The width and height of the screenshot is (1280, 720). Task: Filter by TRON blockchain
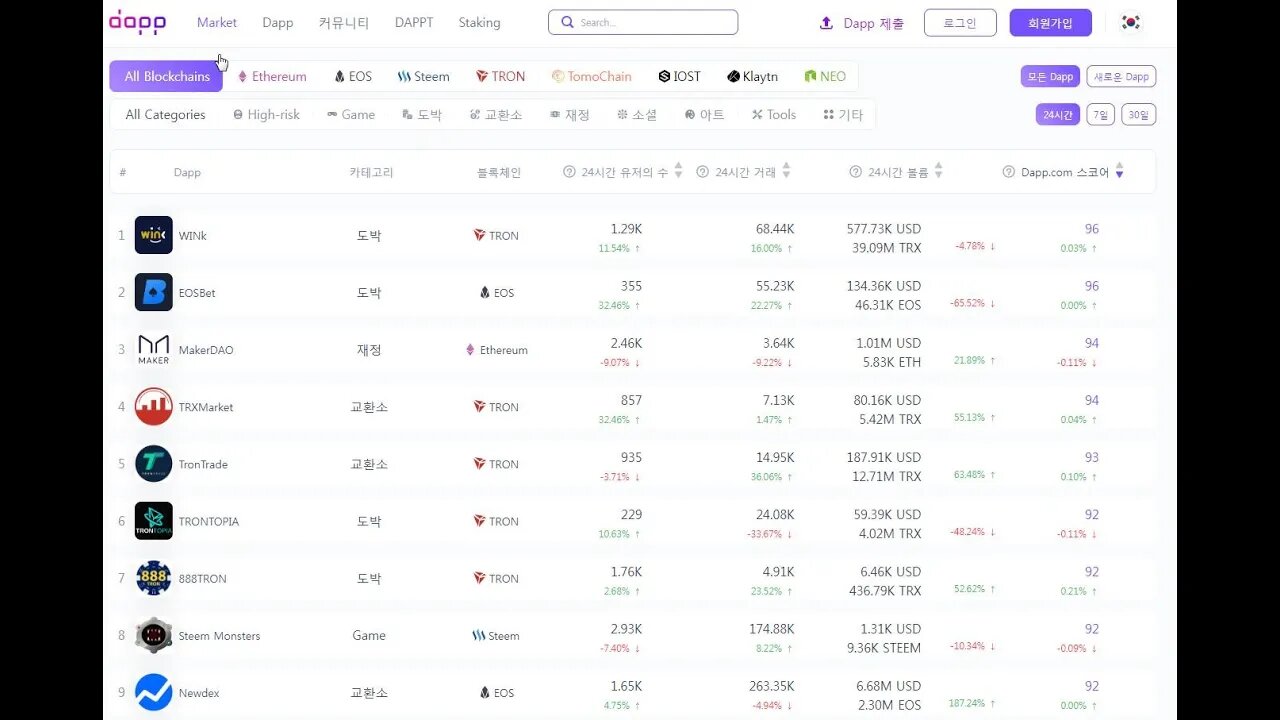click(x=500, y=76)
